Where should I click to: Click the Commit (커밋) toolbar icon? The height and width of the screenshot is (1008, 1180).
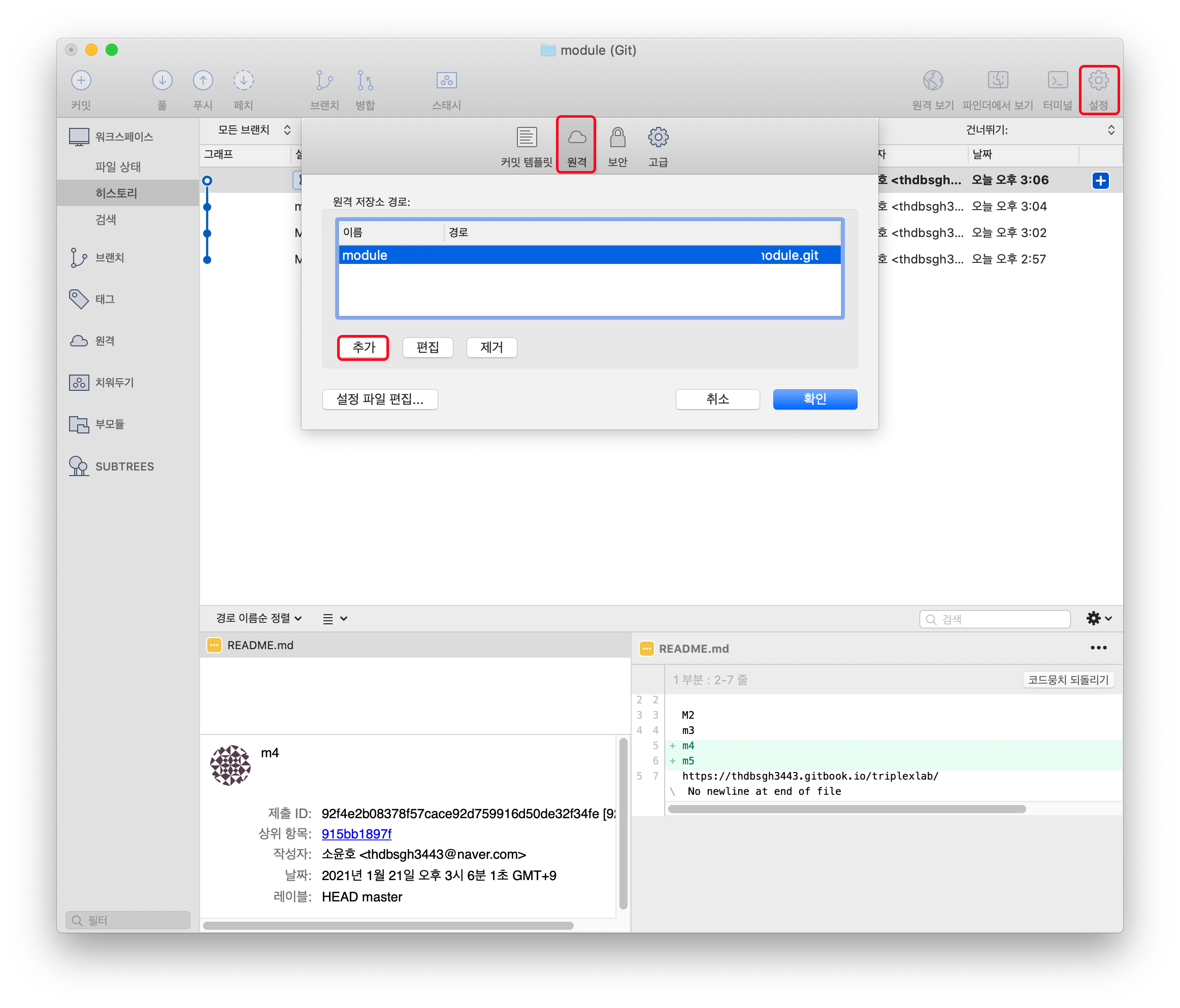click(81, 81)
